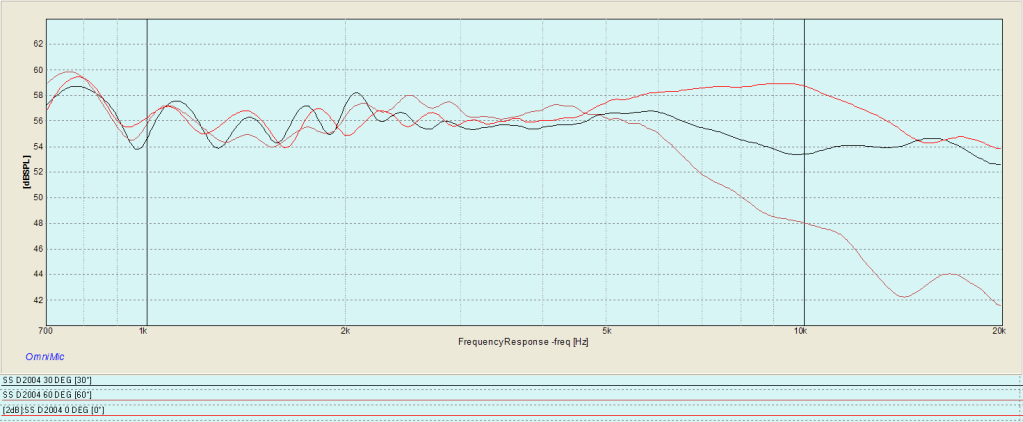
Task: Click the 60 dB axis tick label
Action: 37,70
